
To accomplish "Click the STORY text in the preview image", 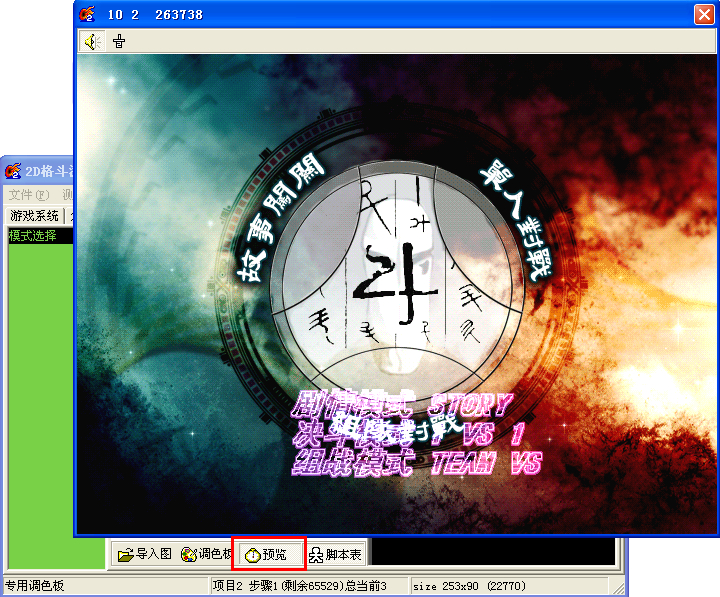I will point(471,404).
